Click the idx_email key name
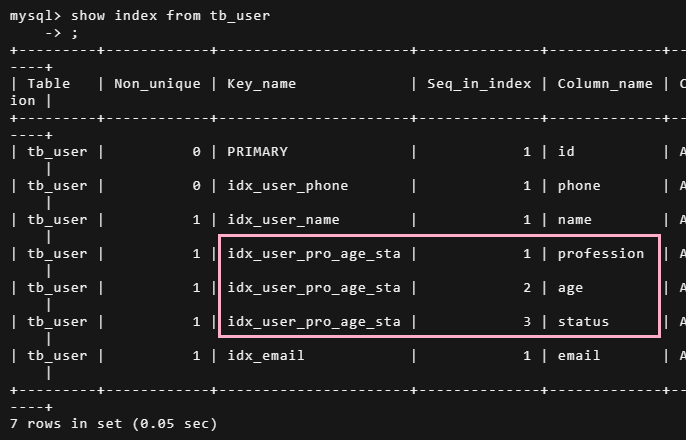 point(266,356)
